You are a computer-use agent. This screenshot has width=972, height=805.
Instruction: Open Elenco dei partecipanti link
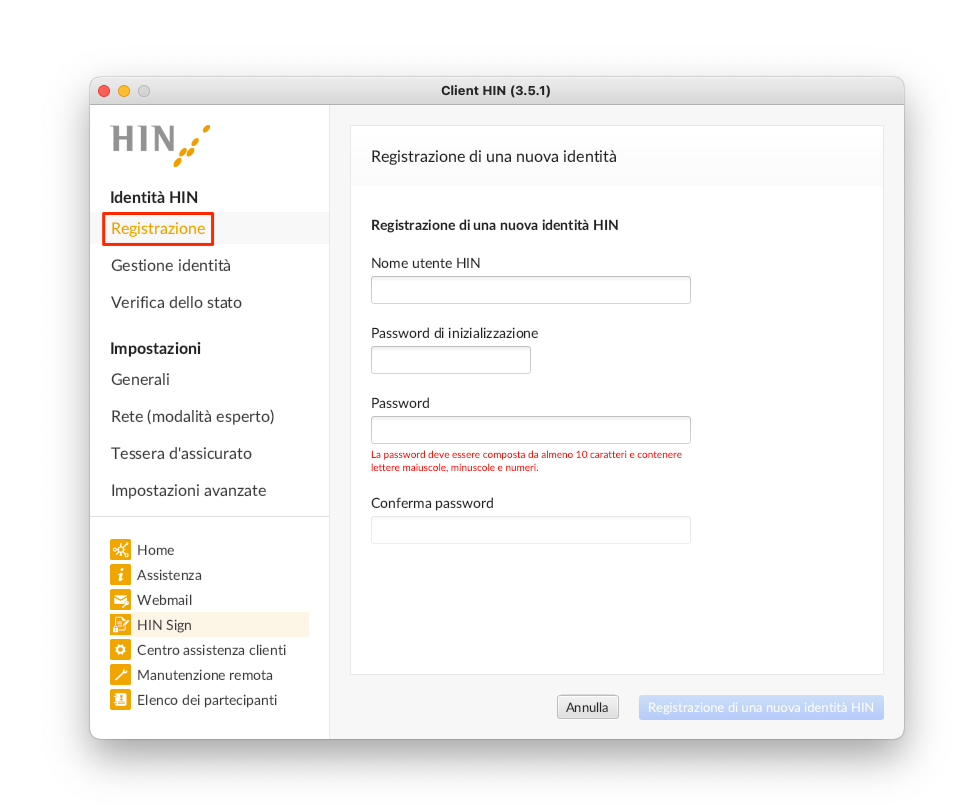207,700
